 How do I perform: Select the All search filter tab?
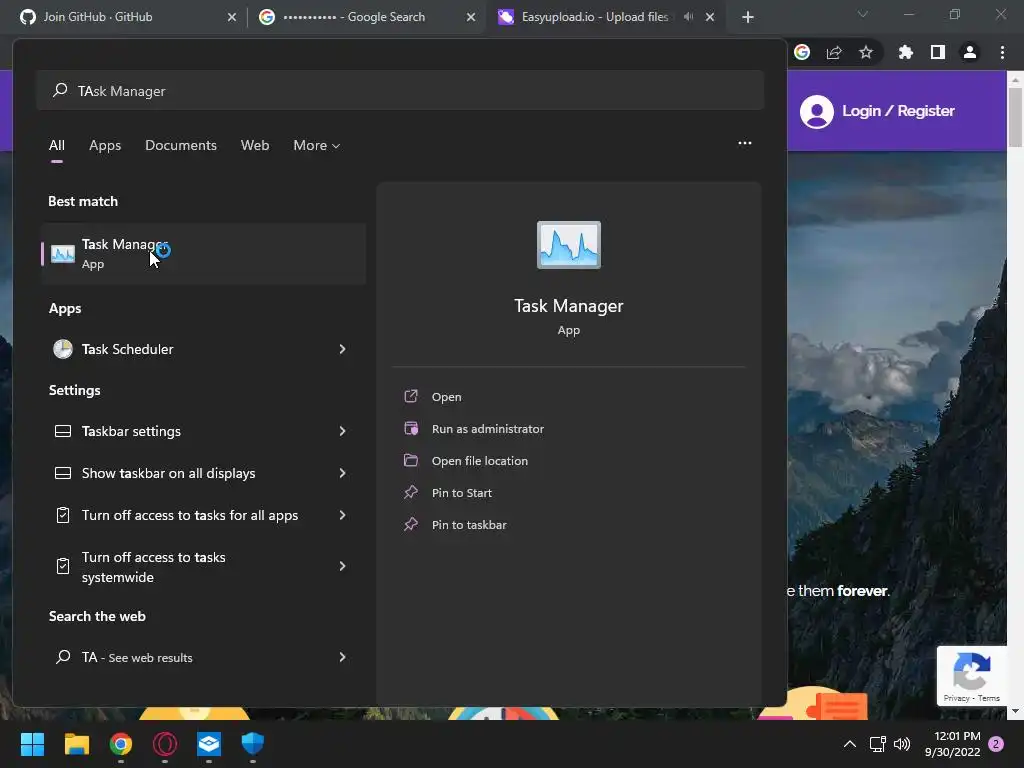[57, 146]
